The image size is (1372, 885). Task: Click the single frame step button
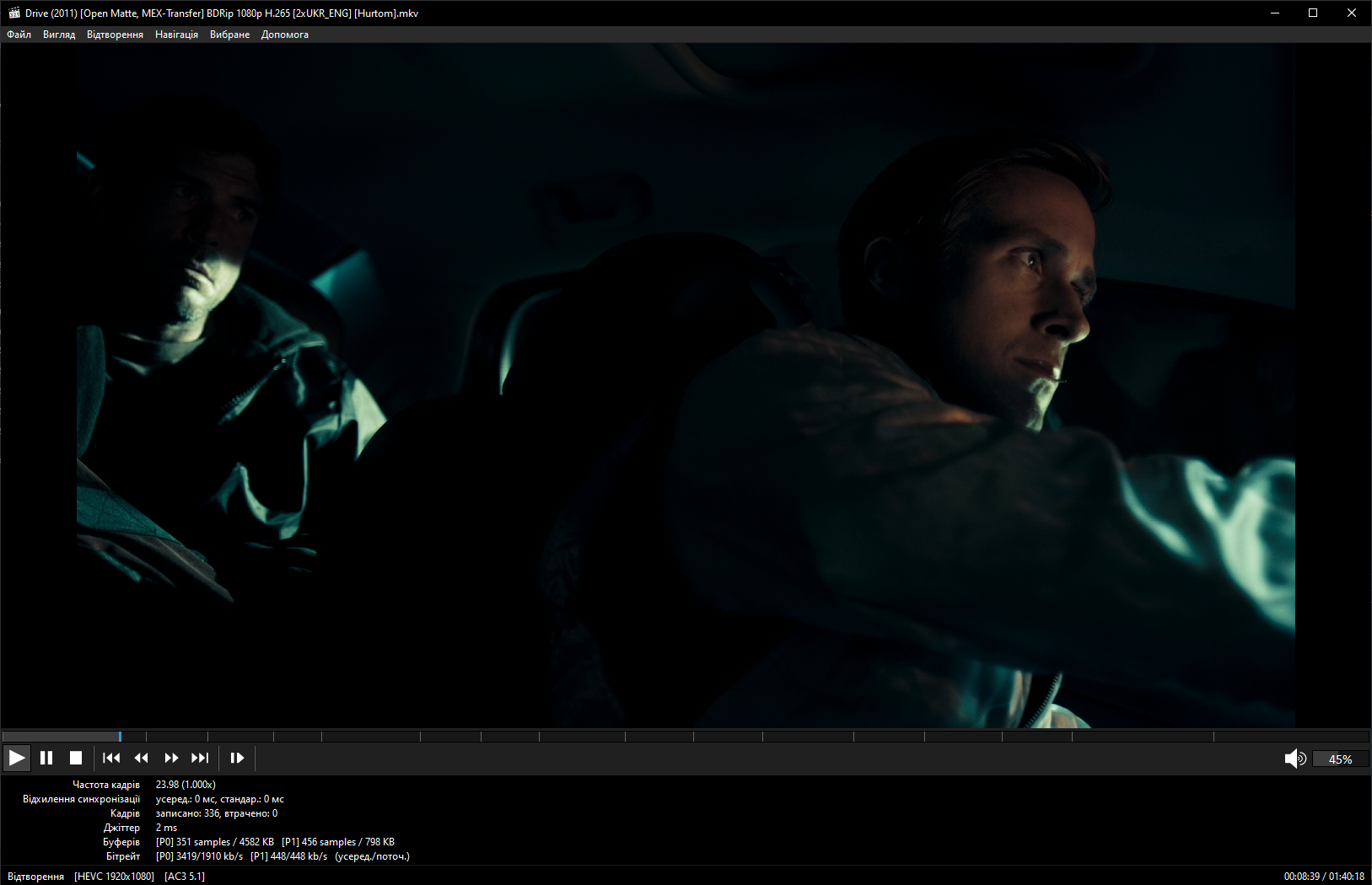[x=237, y=758]
